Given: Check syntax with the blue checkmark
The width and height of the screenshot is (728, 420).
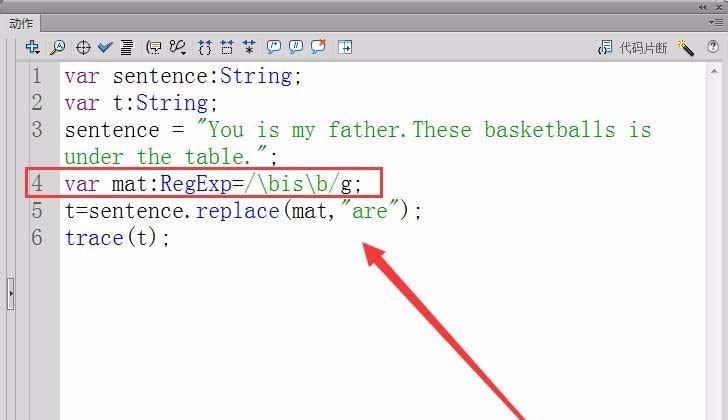Looking at the screenshot, I should click(105, 47).
